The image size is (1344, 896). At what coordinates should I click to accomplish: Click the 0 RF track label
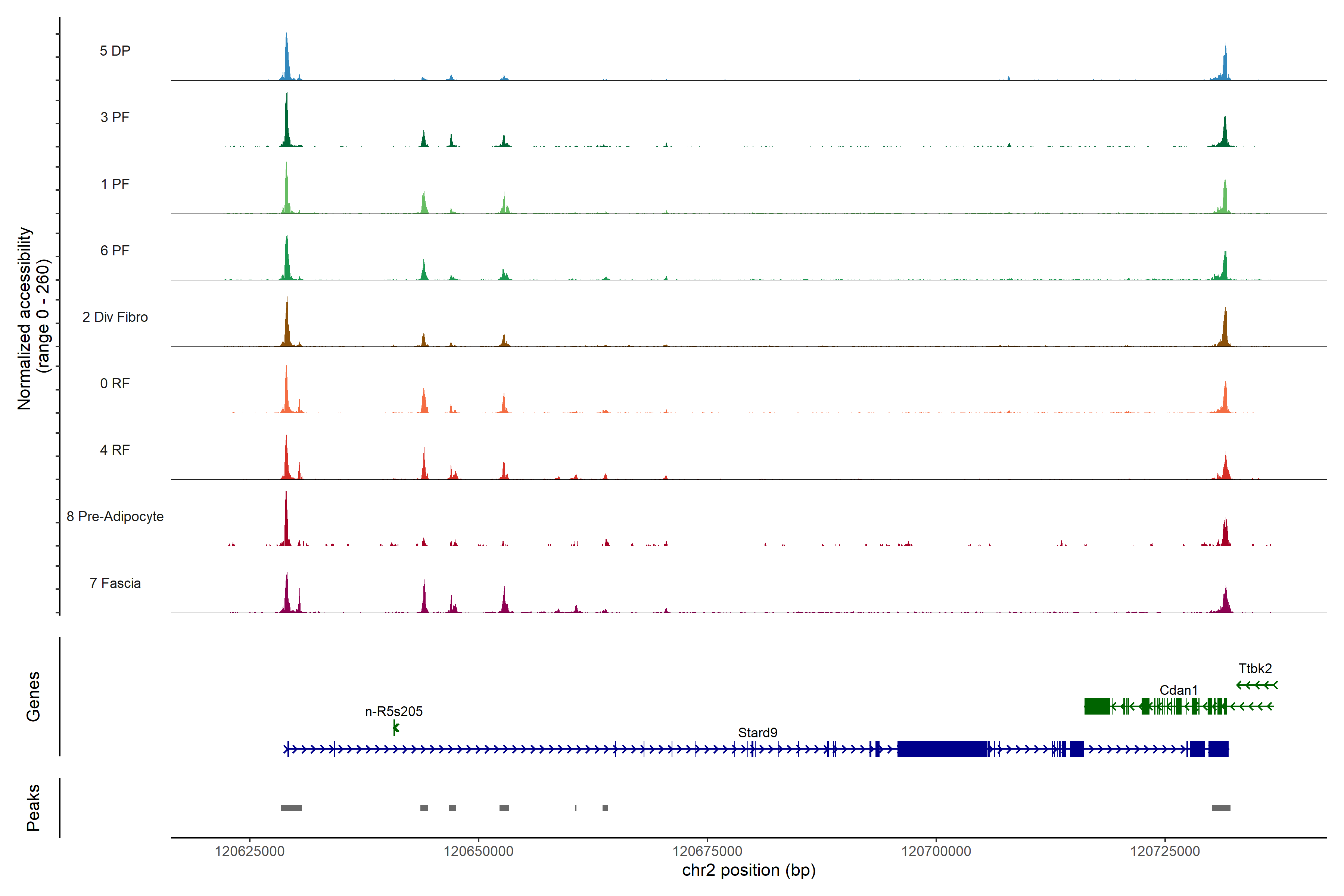(x=115, y=383)
